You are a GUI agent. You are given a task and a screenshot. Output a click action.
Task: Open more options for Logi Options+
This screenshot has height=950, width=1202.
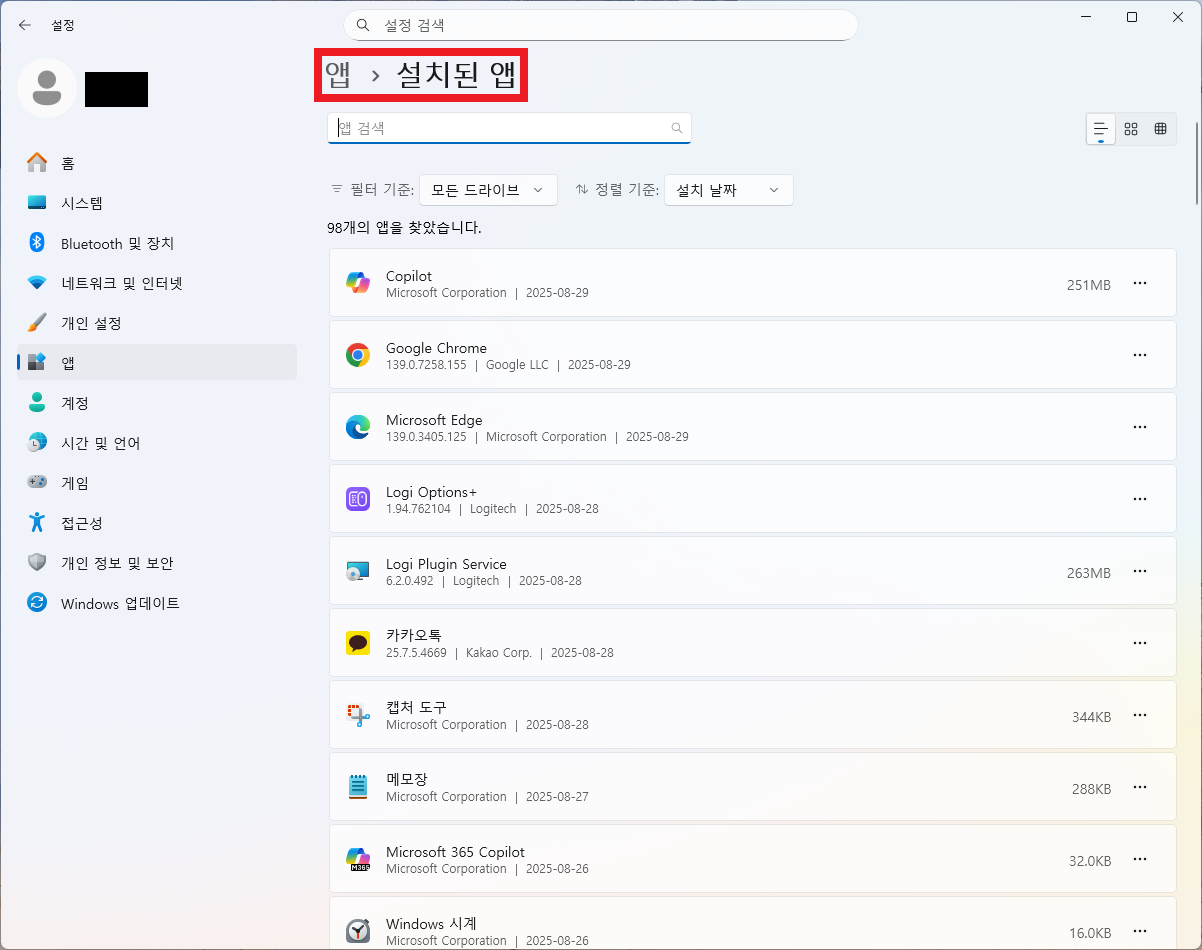(1140, 499)
